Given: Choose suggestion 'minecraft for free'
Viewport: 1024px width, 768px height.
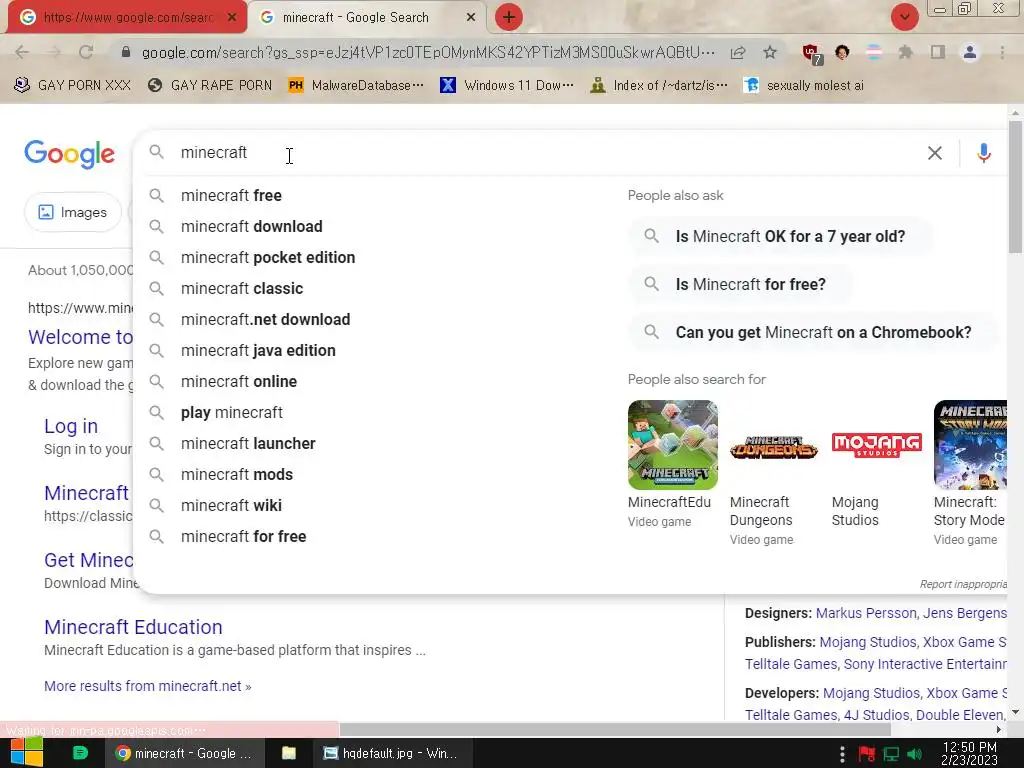Looking at the screenshot, I should (x=244, y=537).
